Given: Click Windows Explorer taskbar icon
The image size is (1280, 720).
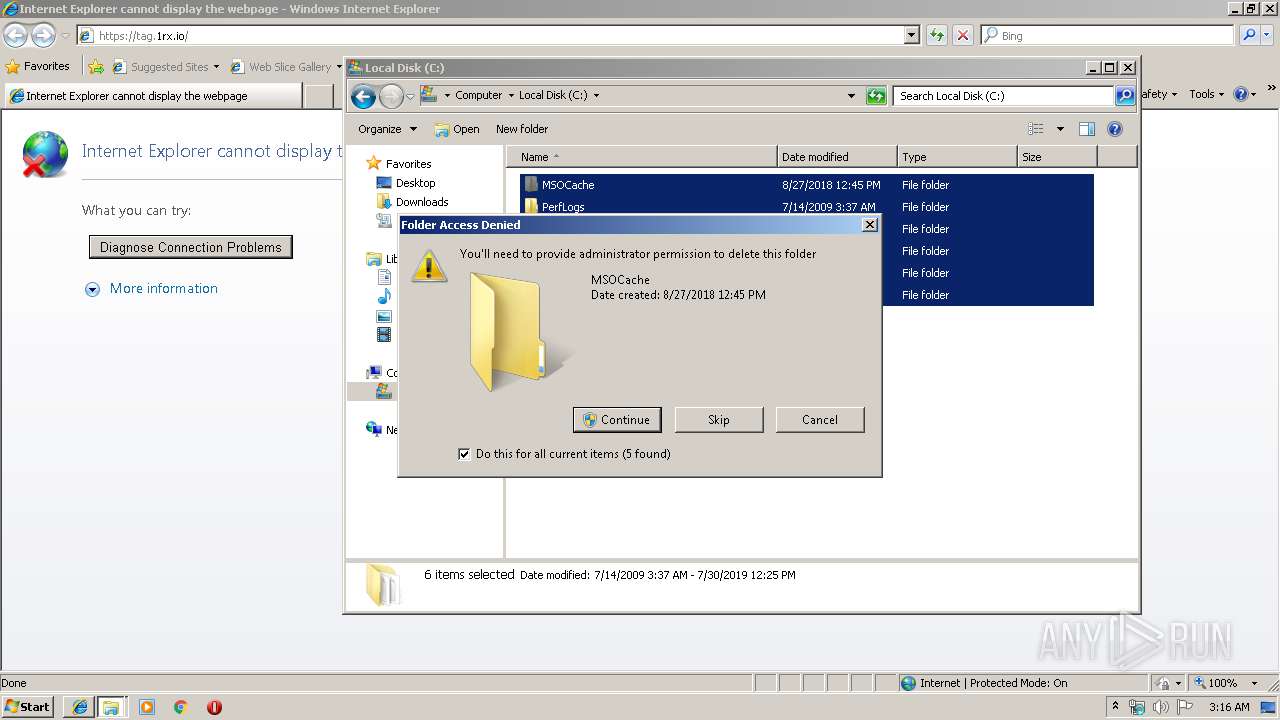Looking at the screenshot, I should [x=111, y=707].
